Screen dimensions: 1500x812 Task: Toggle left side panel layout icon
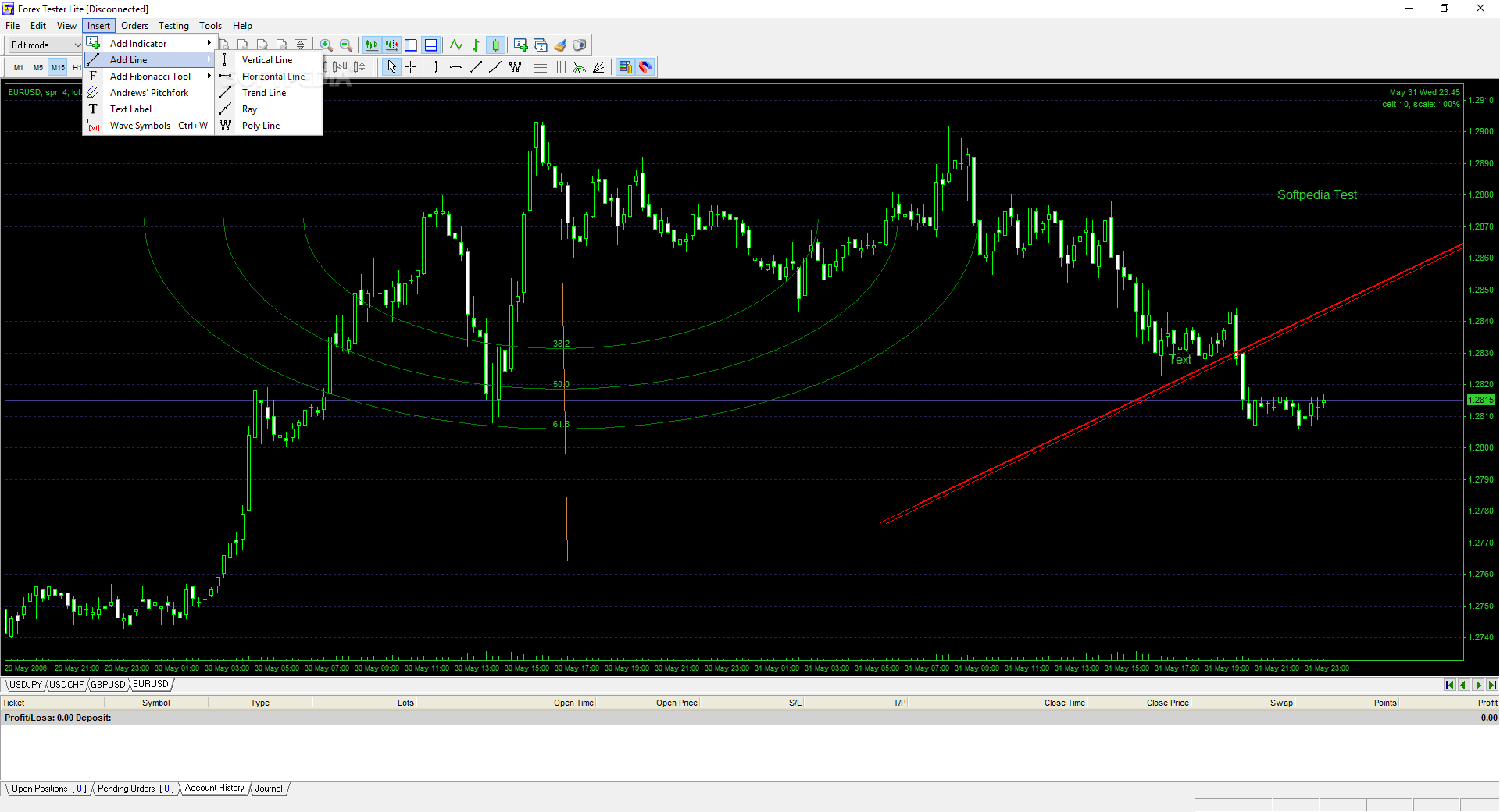(x=411, y=45)
